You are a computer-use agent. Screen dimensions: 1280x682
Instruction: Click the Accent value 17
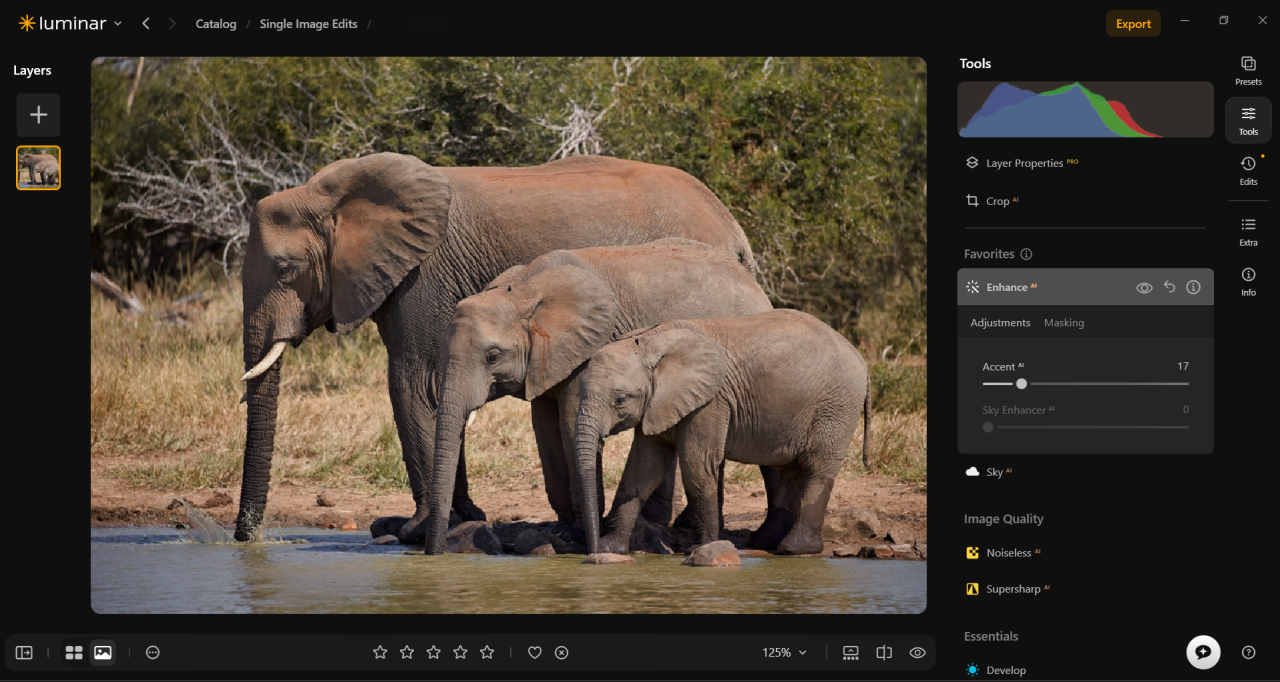point(1183,367)
